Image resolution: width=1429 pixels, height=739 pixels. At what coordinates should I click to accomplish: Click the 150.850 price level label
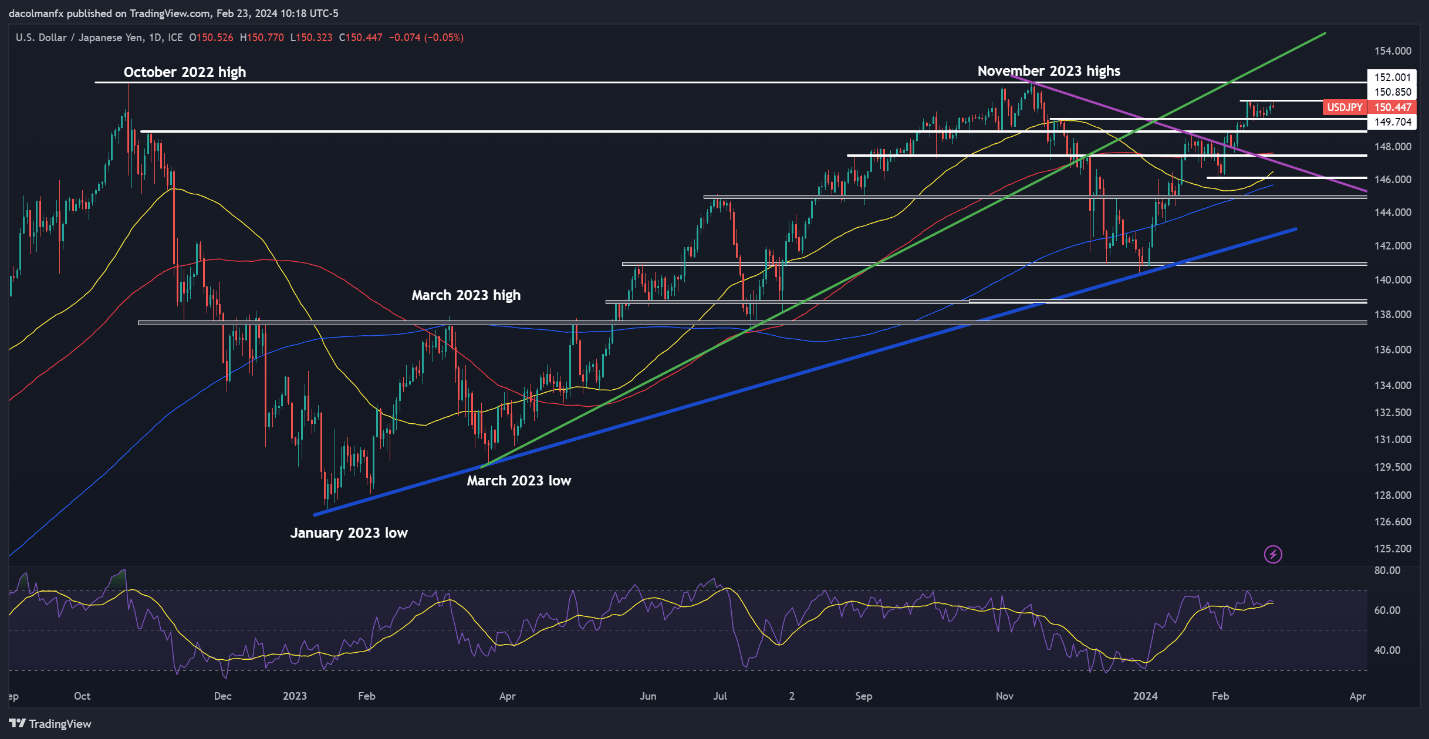point(1392,92)
